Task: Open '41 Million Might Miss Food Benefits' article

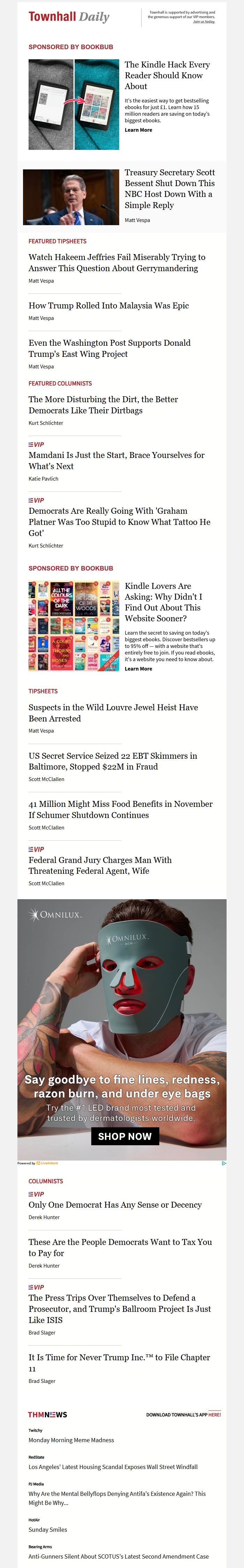Action: pyautogui.click(x=121, y=809)
